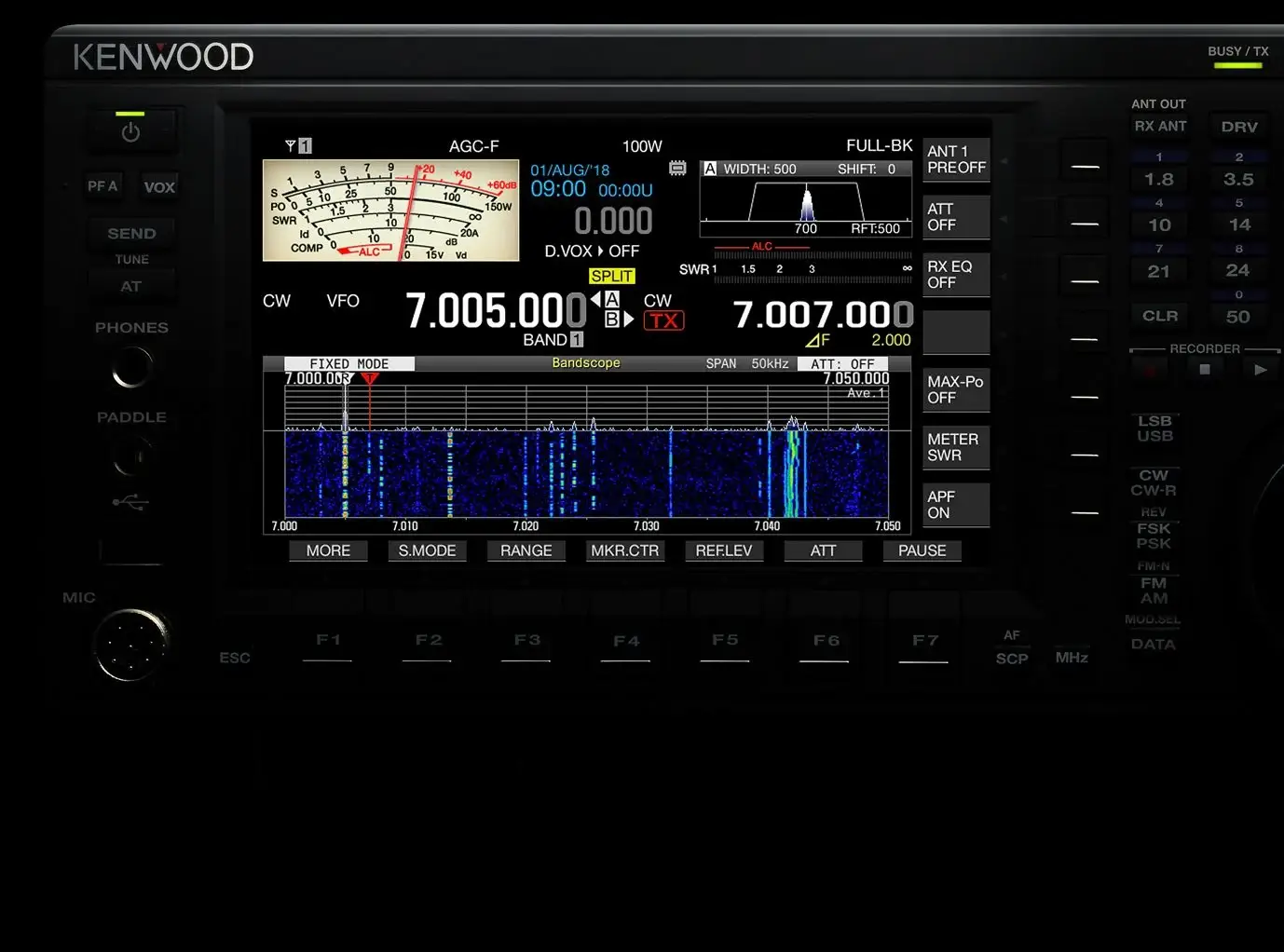This screenshot has width=1284, height=952.
Task: Click the red bandscope marker triangle
Action: [x=369, y=379]
